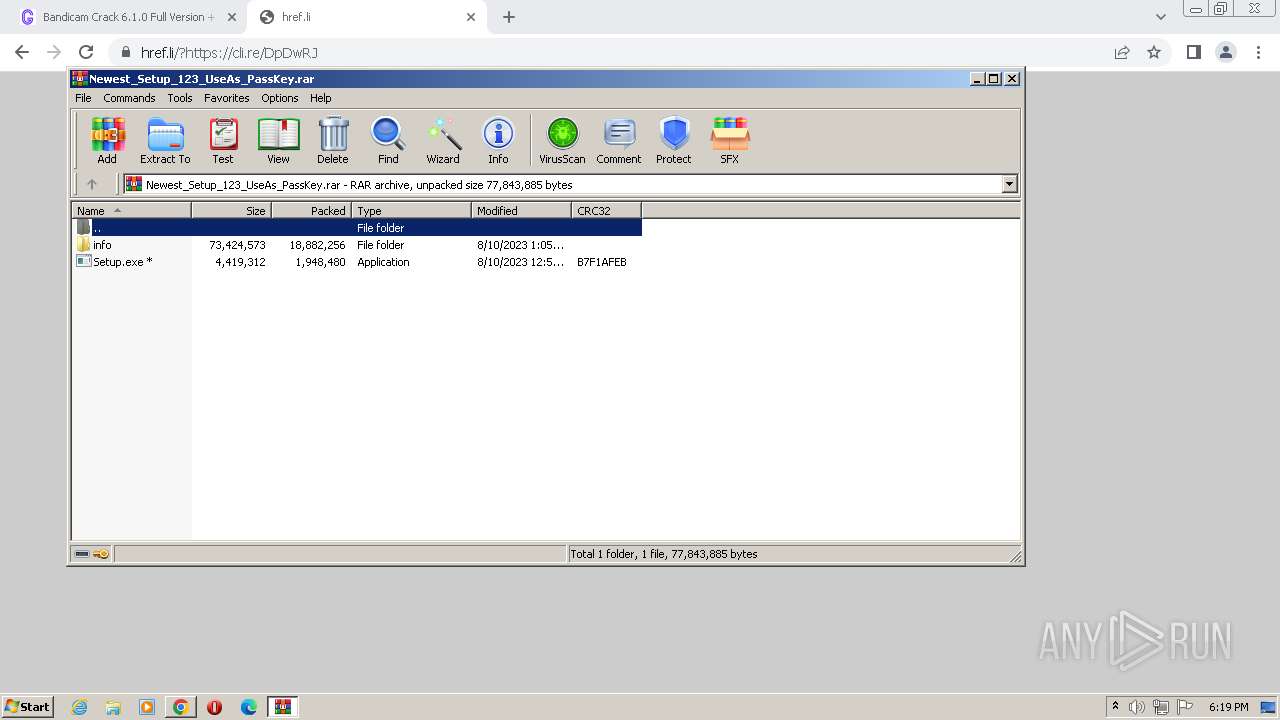The height and width of the screenshot is (720, 1280).
Task: Click the share page icon in address bar
Action: (1122, 52)
